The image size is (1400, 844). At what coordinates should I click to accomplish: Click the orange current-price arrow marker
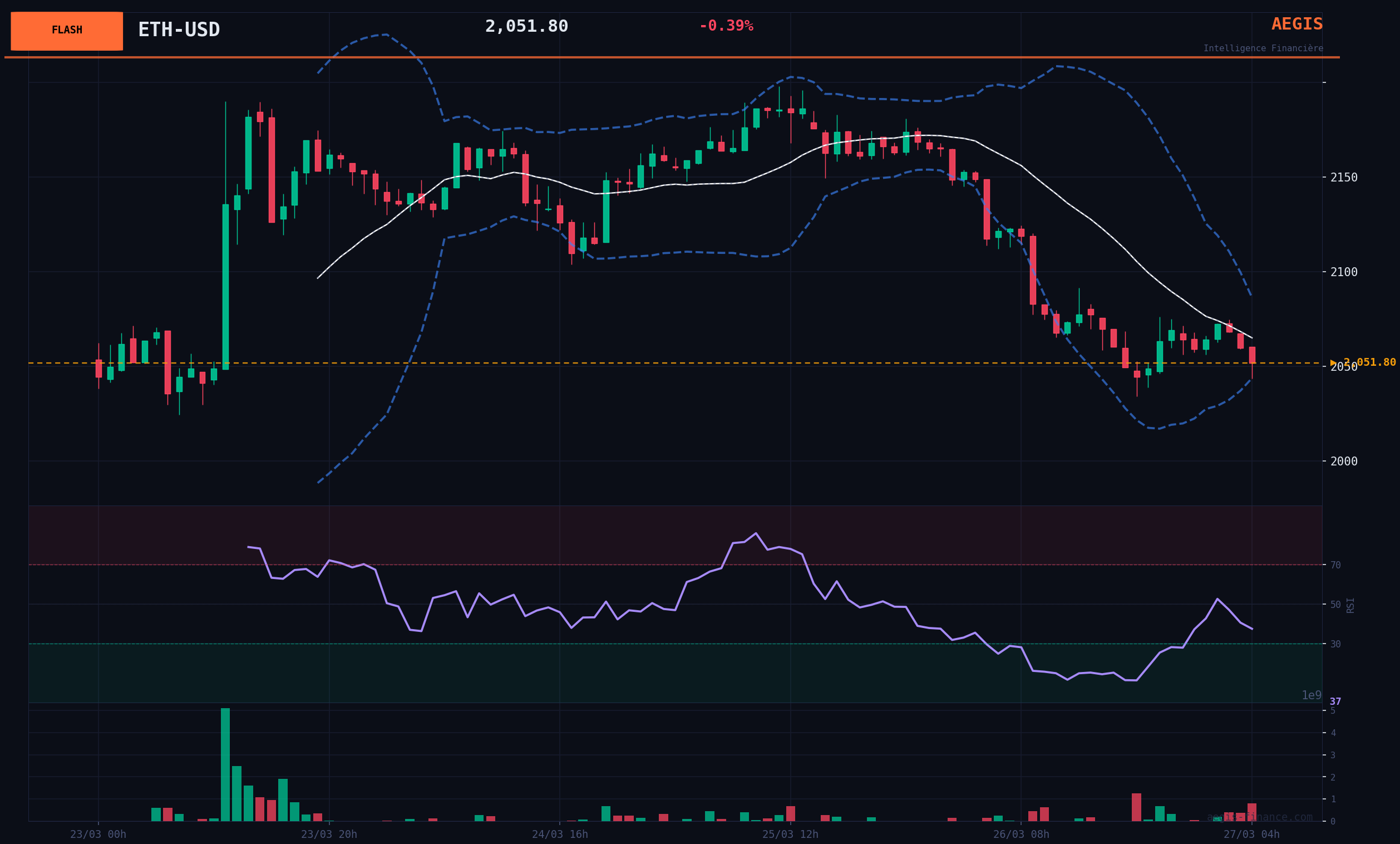1333,362
